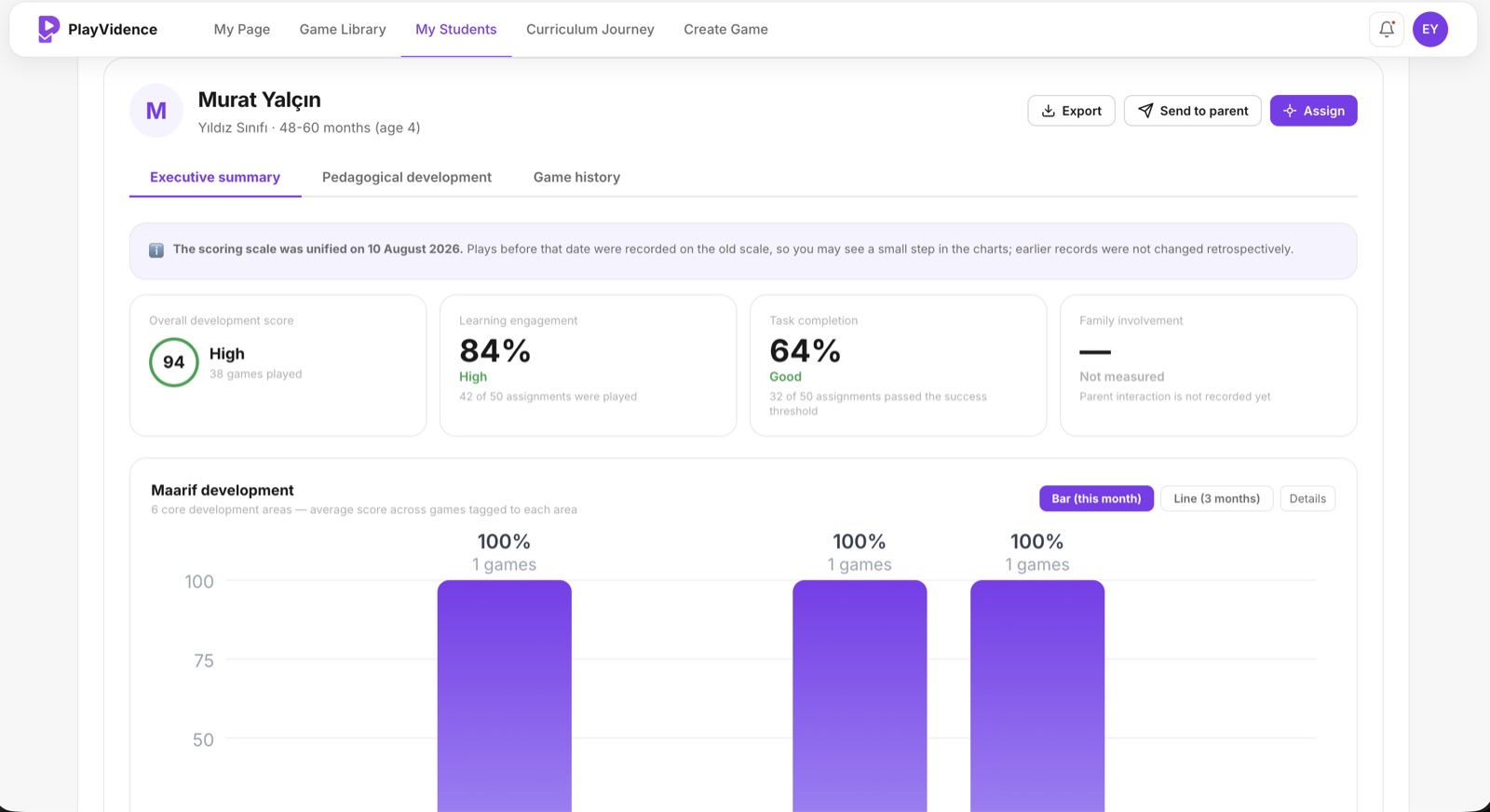This screenshot has height=812, width=1490.
Task: Click the Assign sparkle icon
Action: coord(1290,111)
